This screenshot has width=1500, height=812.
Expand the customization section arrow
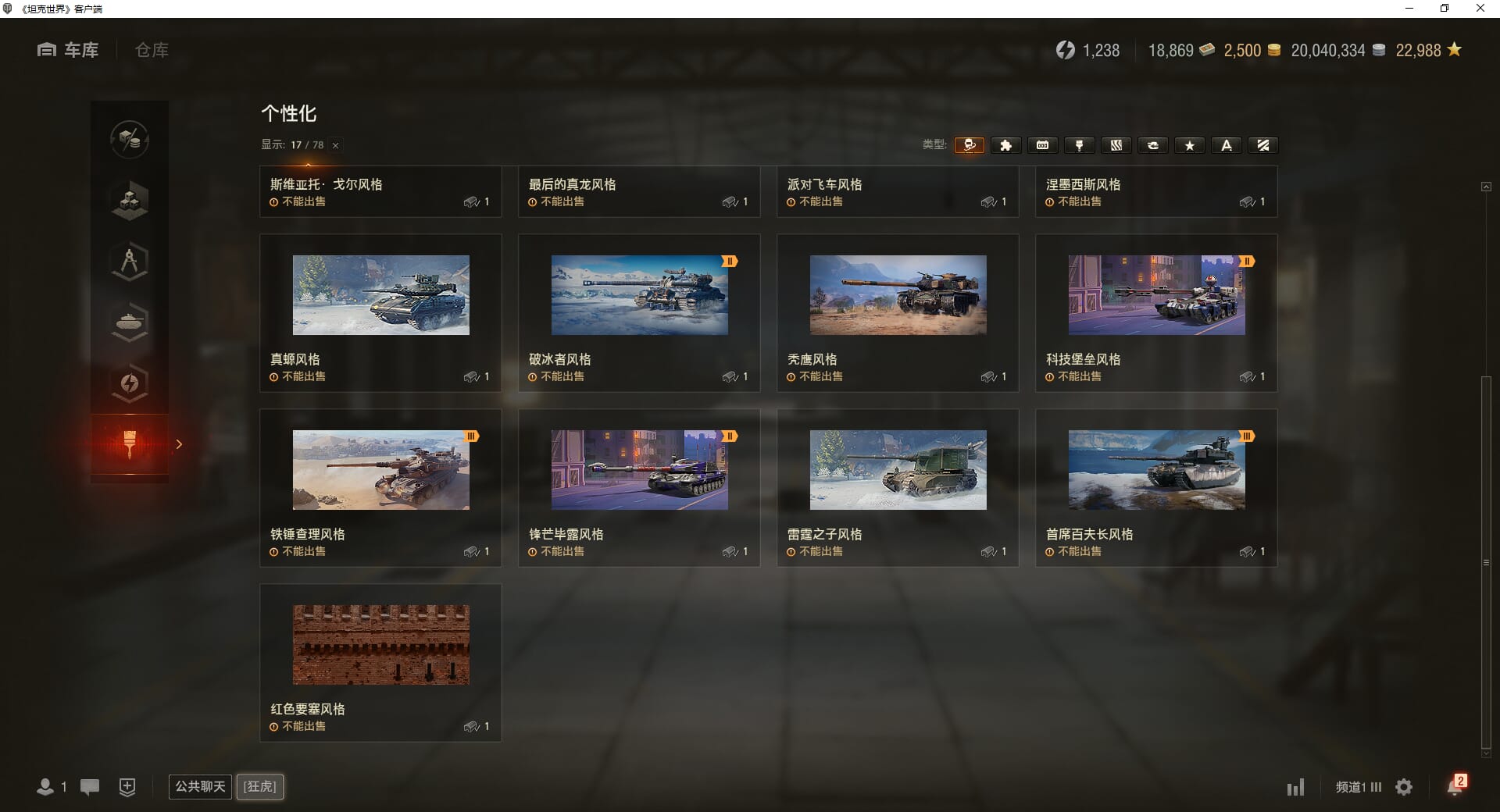point(179,444)
